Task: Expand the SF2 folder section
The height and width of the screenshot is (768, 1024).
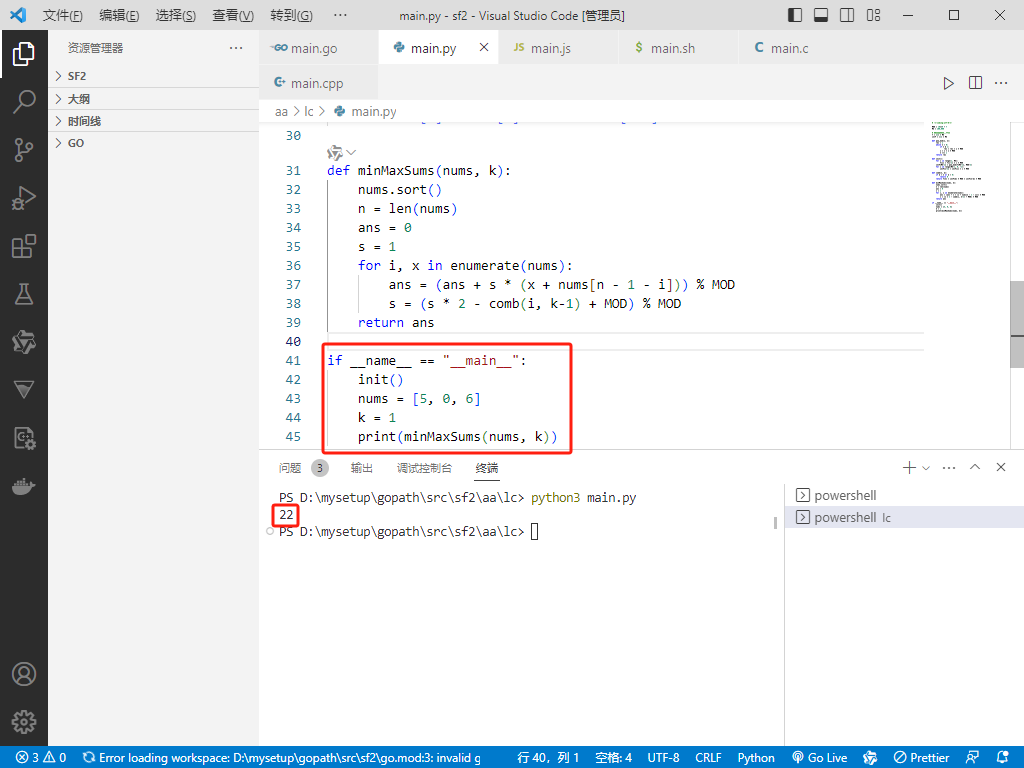Action: click(153, 76)
